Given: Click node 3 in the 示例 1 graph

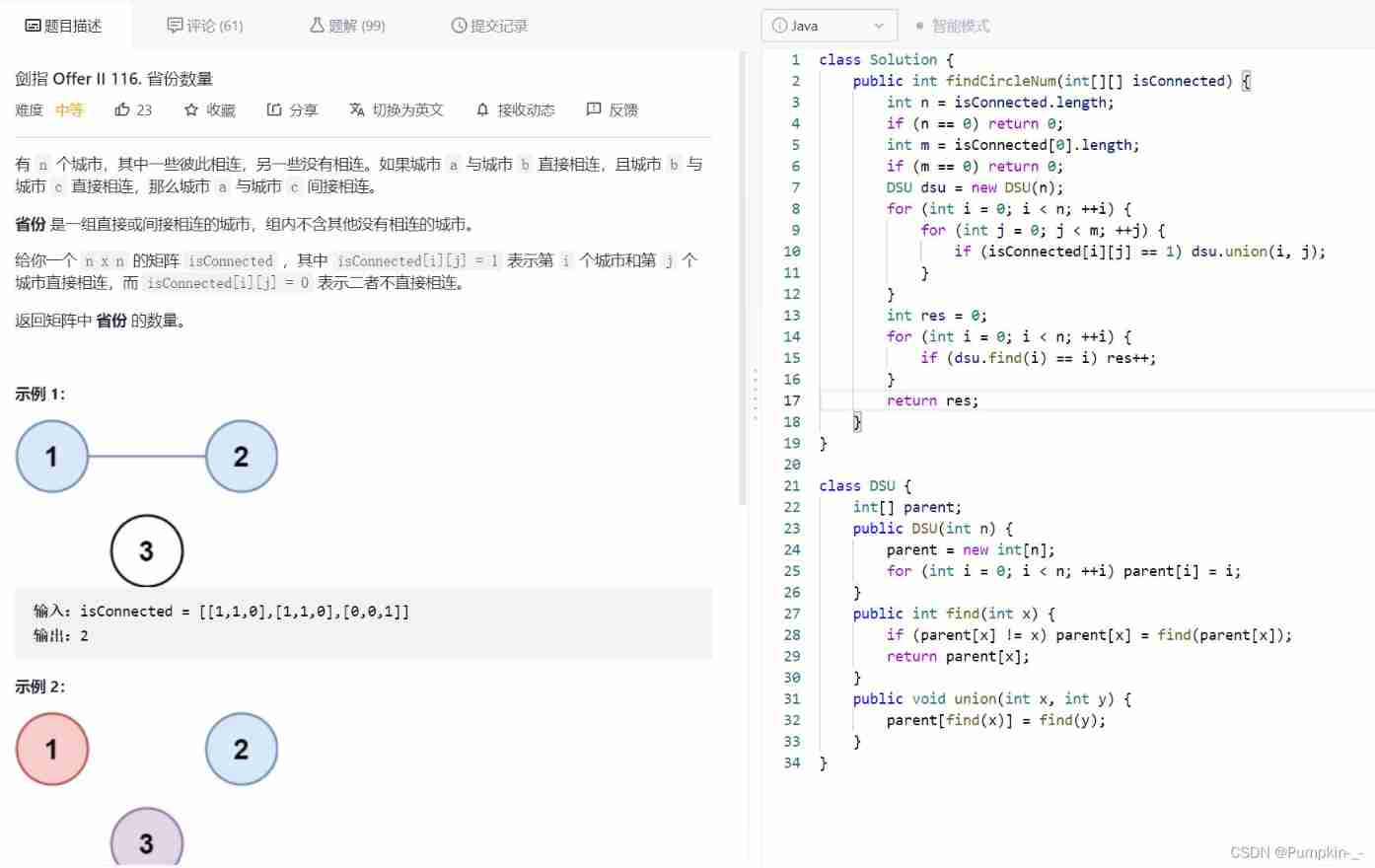Looking at the screenshot, I should 147,551.
